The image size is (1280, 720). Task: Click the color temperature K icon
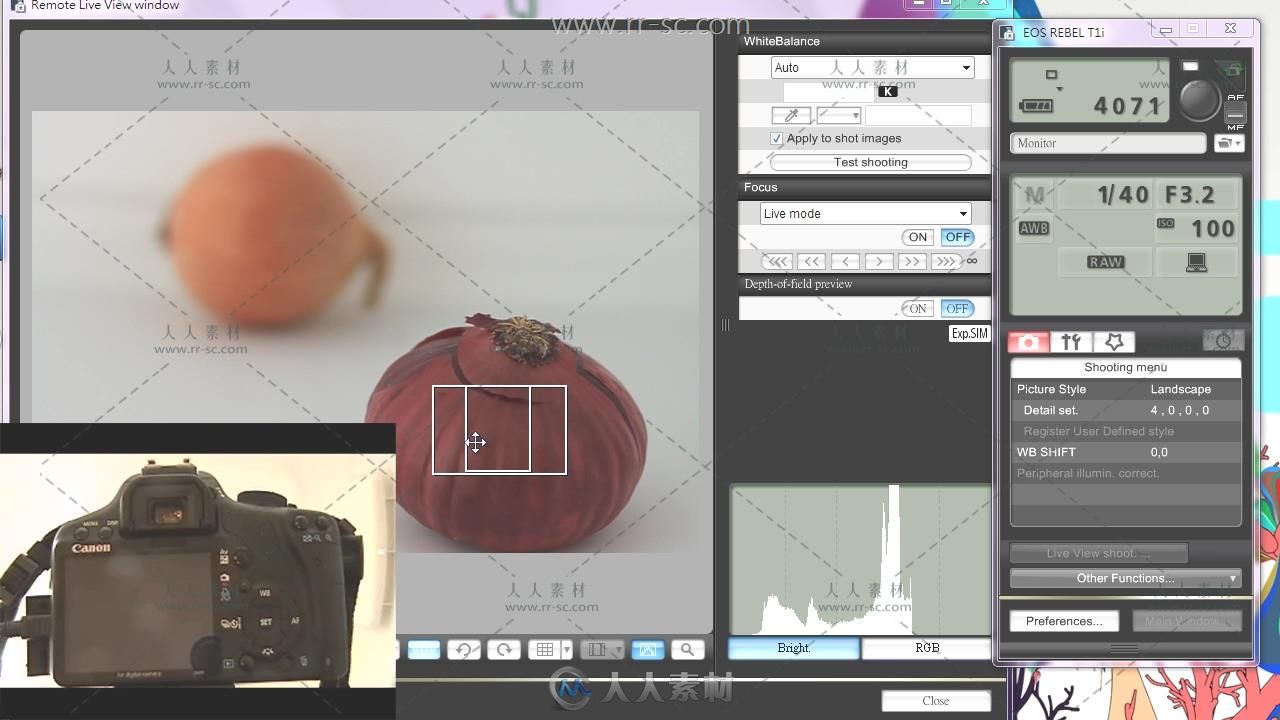(x=888, y=92)
